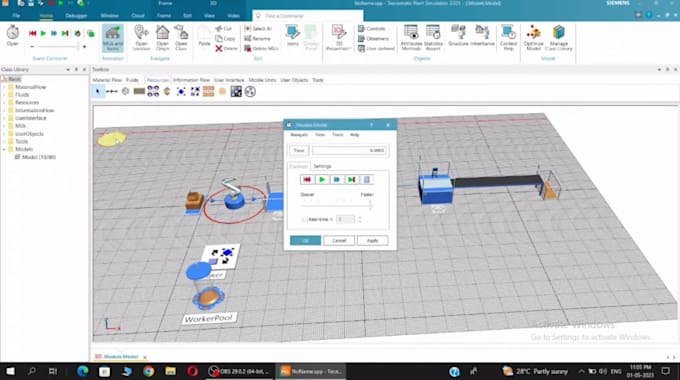Viewport: 680px width, 380px height.
Task: Click the Cancel button in the dialog
Action: pyautogui.click(x=339, y=241)
